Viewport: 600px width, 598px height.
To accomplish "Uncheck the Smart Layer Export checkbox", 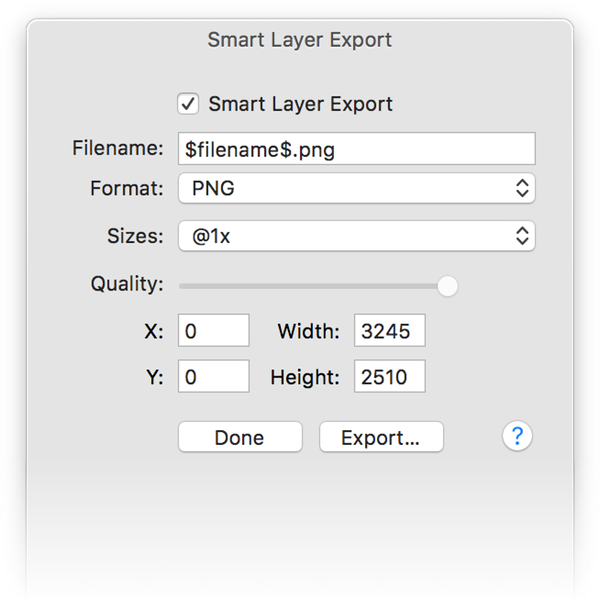I will tap(187, 103).
